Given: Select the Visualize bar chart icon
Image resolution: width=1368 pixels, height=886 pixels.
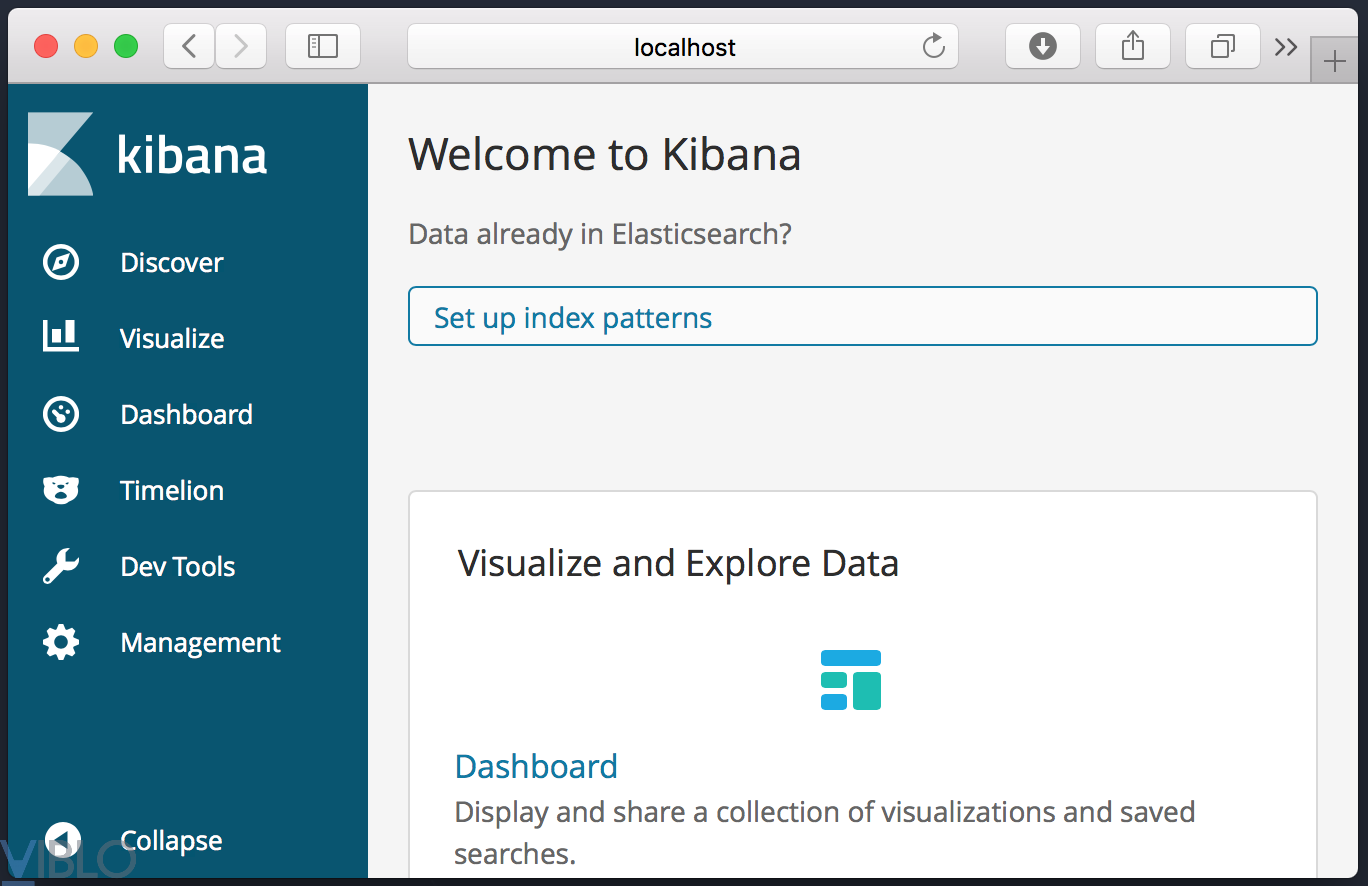Looking at the screenshot, I should [61, 337].
